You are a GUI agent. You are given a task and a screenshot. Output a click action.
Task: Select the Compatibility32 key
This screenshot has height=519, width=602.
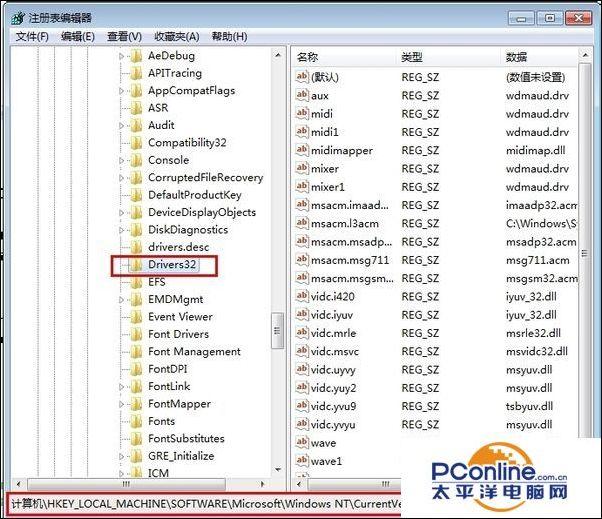(x=187, y=143)
